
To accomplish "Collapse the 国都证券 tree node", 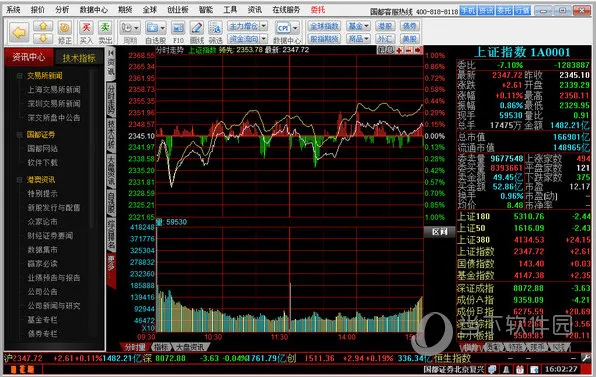I will [x=19, y=135].
